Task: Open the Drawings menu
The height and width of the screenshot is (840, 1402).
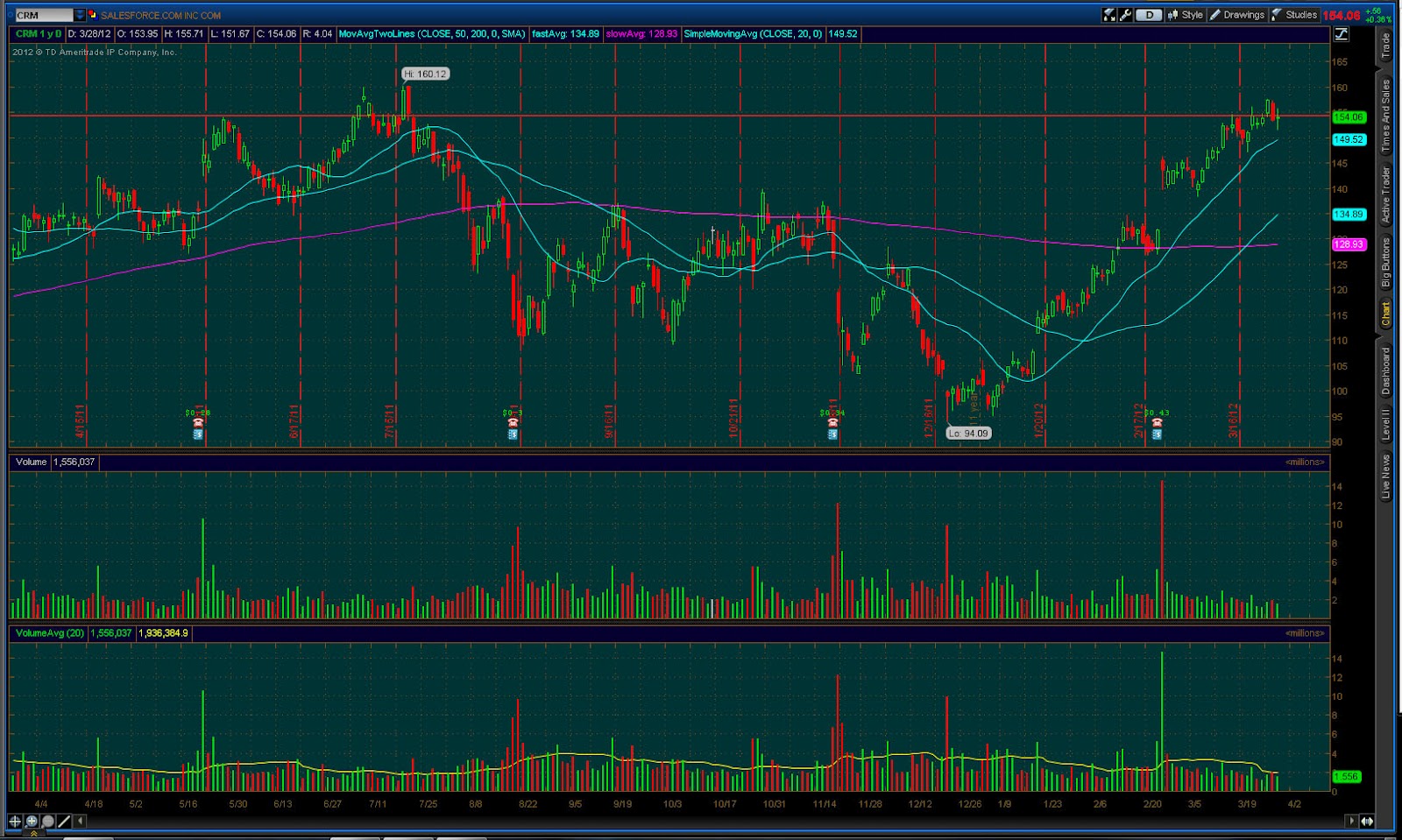Action: click(1237, 15)
